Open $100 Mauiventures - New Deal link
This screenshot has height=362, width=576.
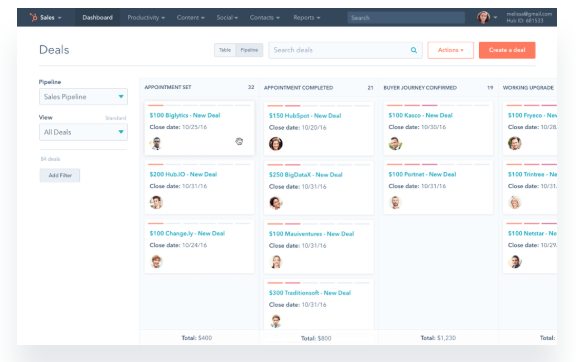[312, 234]
